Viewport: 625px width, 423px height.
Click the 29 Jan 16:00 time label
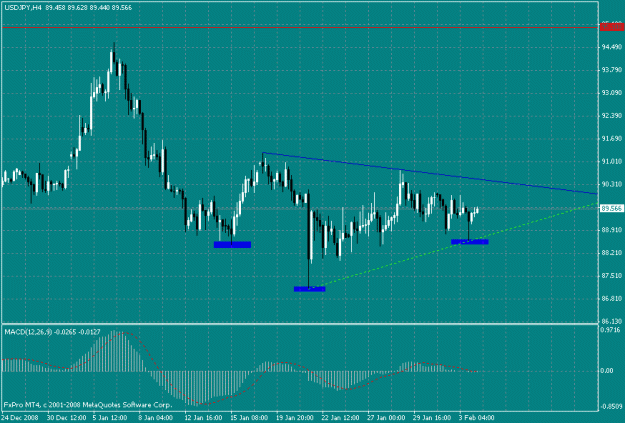coord(433,417)
